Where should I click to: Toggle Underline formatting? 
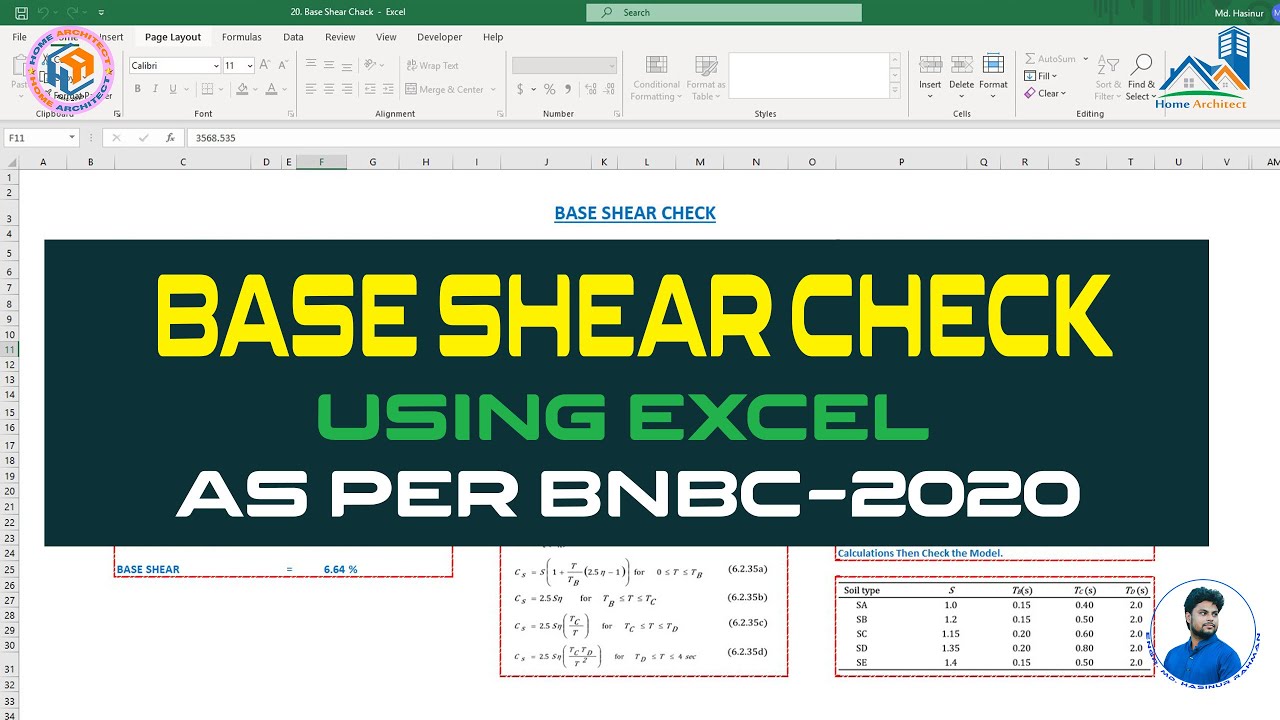coord(172,89)
